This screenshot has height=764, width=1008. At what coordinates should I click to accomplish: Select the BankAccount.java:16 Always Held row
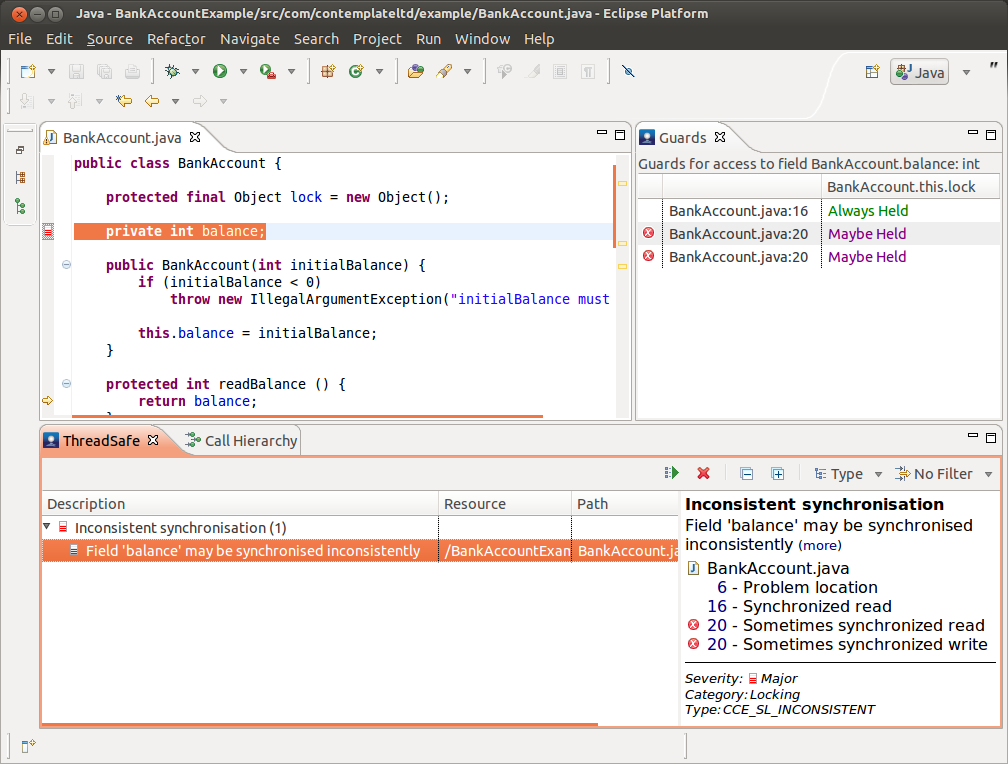[x=818, y=211]
